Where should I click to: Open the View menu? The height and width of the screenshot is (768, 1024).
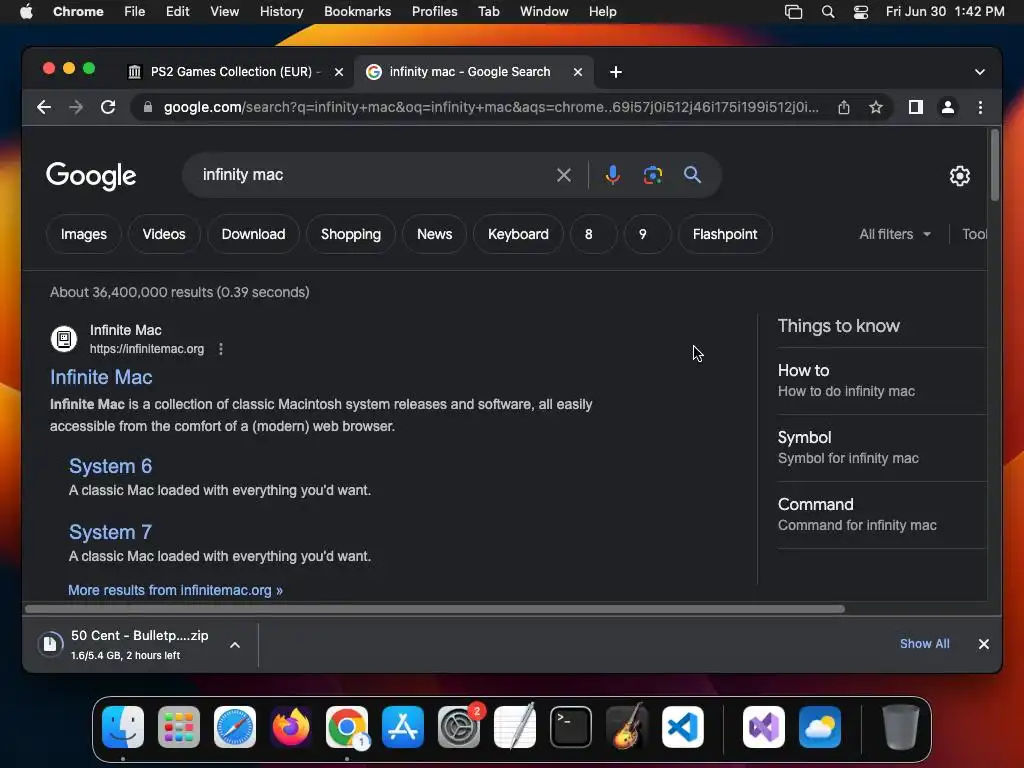[x=225, y=12]
